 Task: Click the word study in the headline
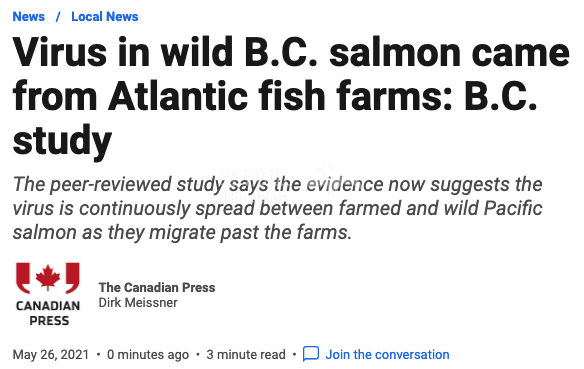tap(62, 141)
